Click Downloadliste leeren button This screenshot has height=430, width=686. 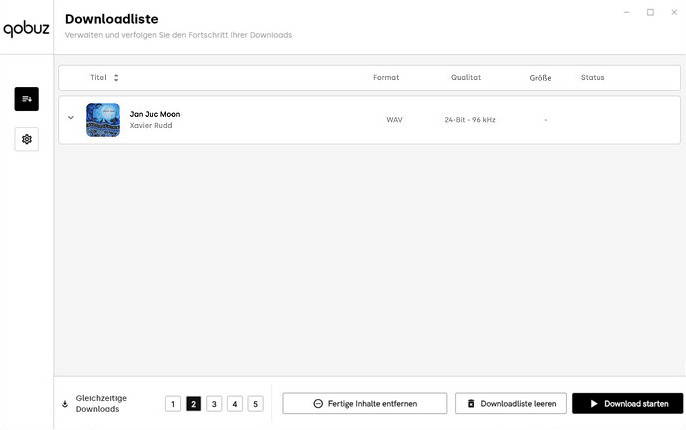(x=511, y=403)
